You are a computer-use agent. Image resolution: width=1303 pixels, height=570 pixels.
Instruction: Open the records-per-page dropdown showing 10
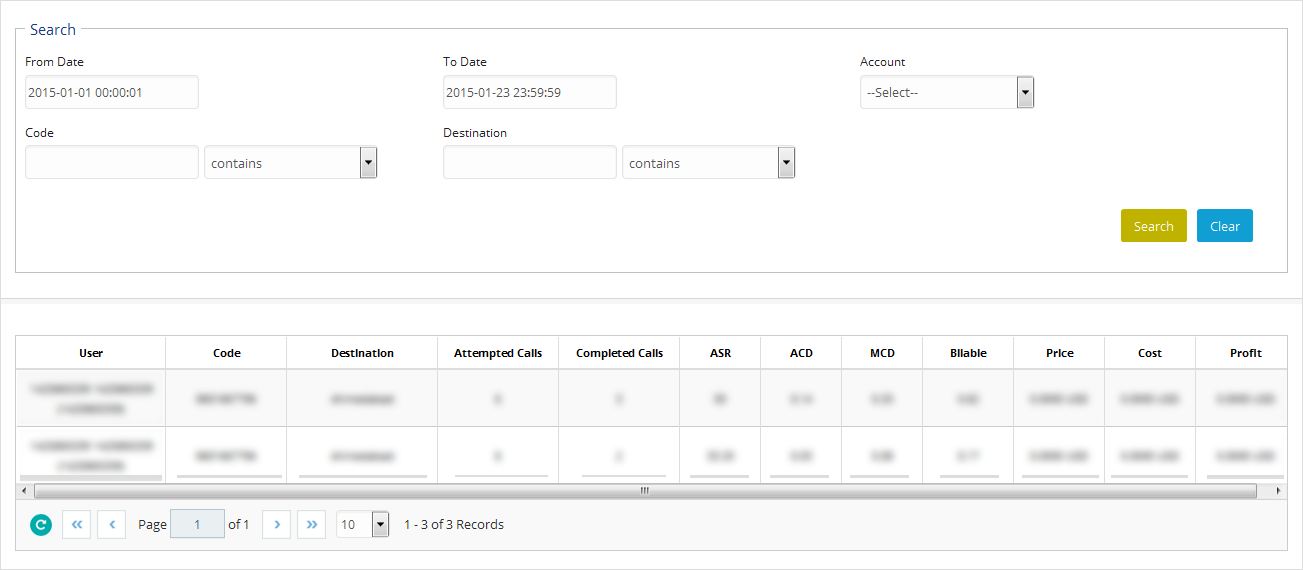pyautogui.click(x=363, y=524)
